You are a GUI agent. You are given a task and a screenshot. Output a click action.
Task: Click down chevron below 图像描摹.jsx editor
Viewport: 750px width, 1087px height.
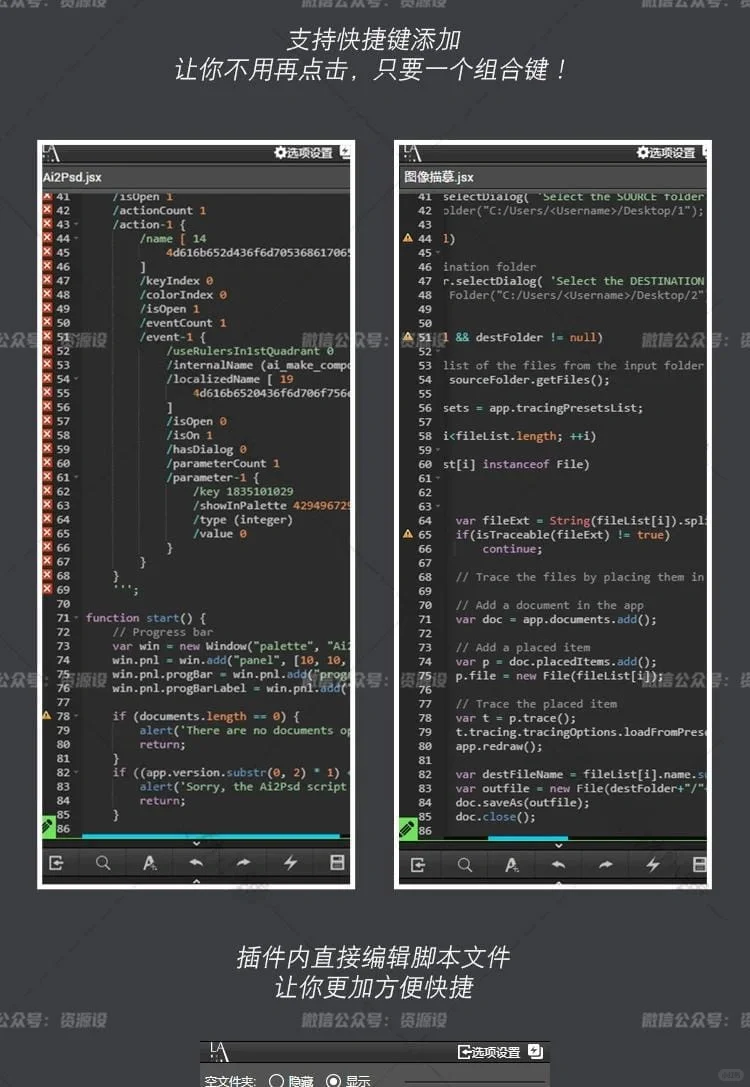click(559, 846)
